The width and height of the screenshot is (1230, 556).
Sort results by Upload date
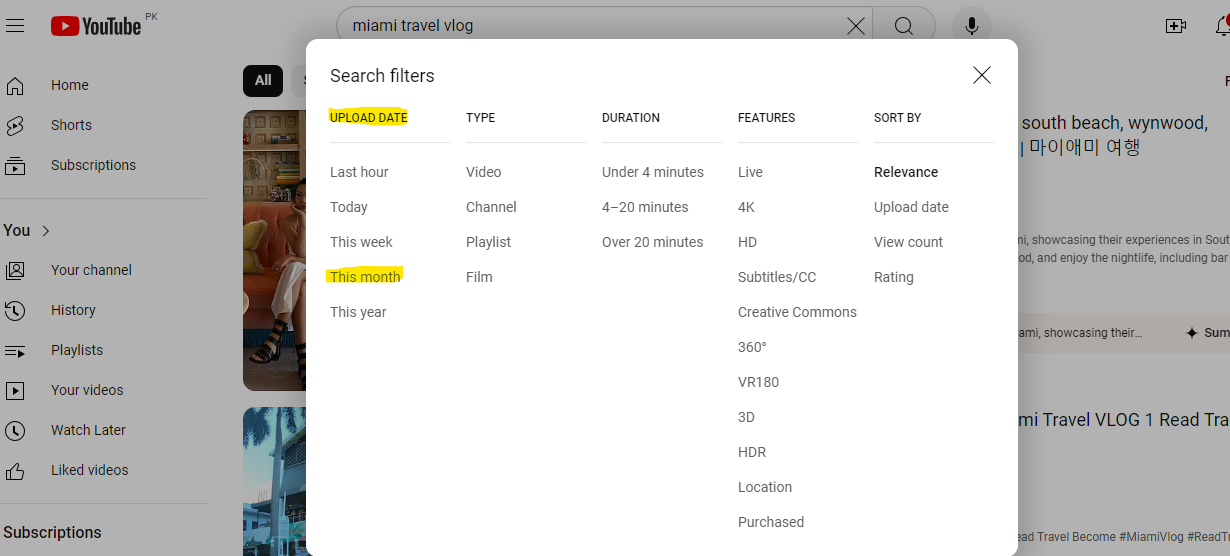tap(911, 207)
